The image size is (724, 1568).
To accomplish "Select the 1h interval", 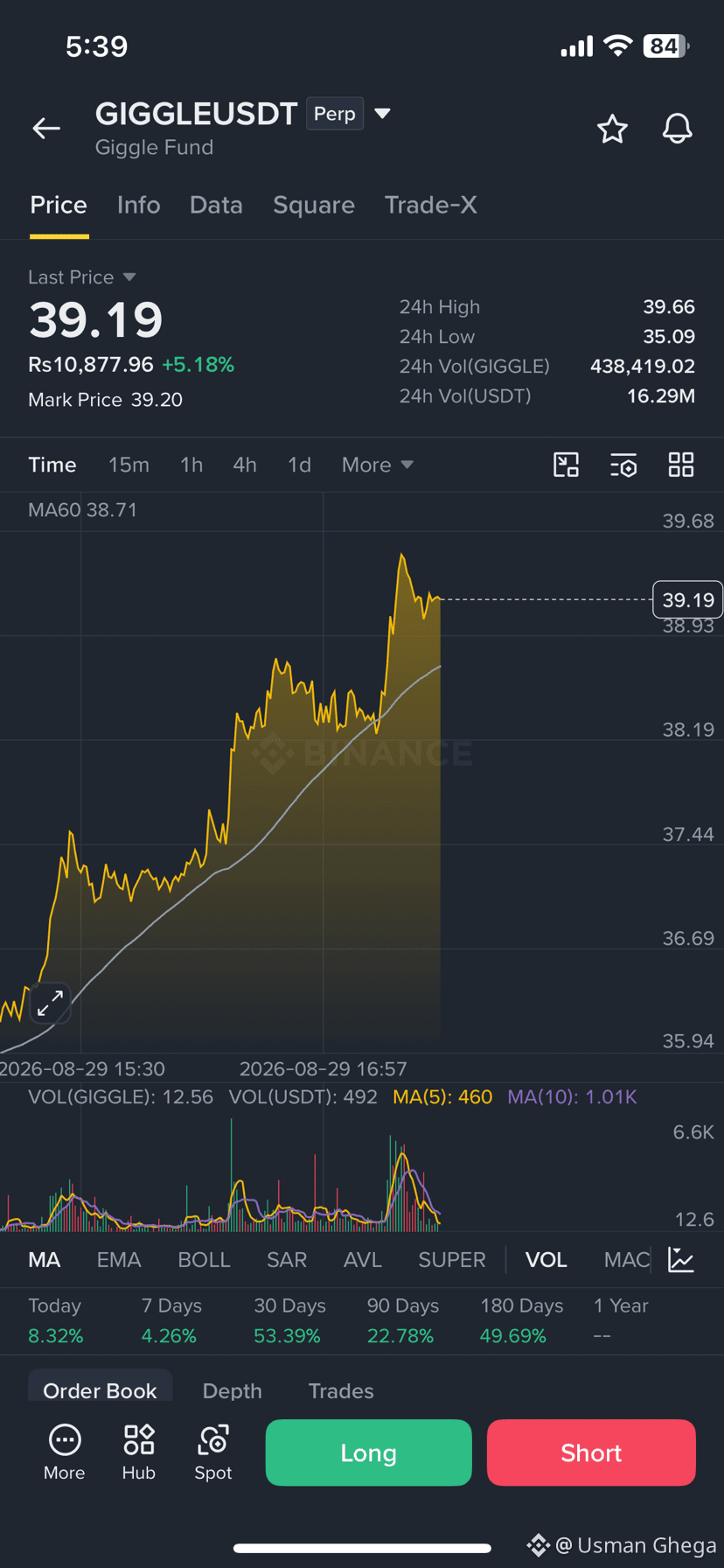I will 191,465.
